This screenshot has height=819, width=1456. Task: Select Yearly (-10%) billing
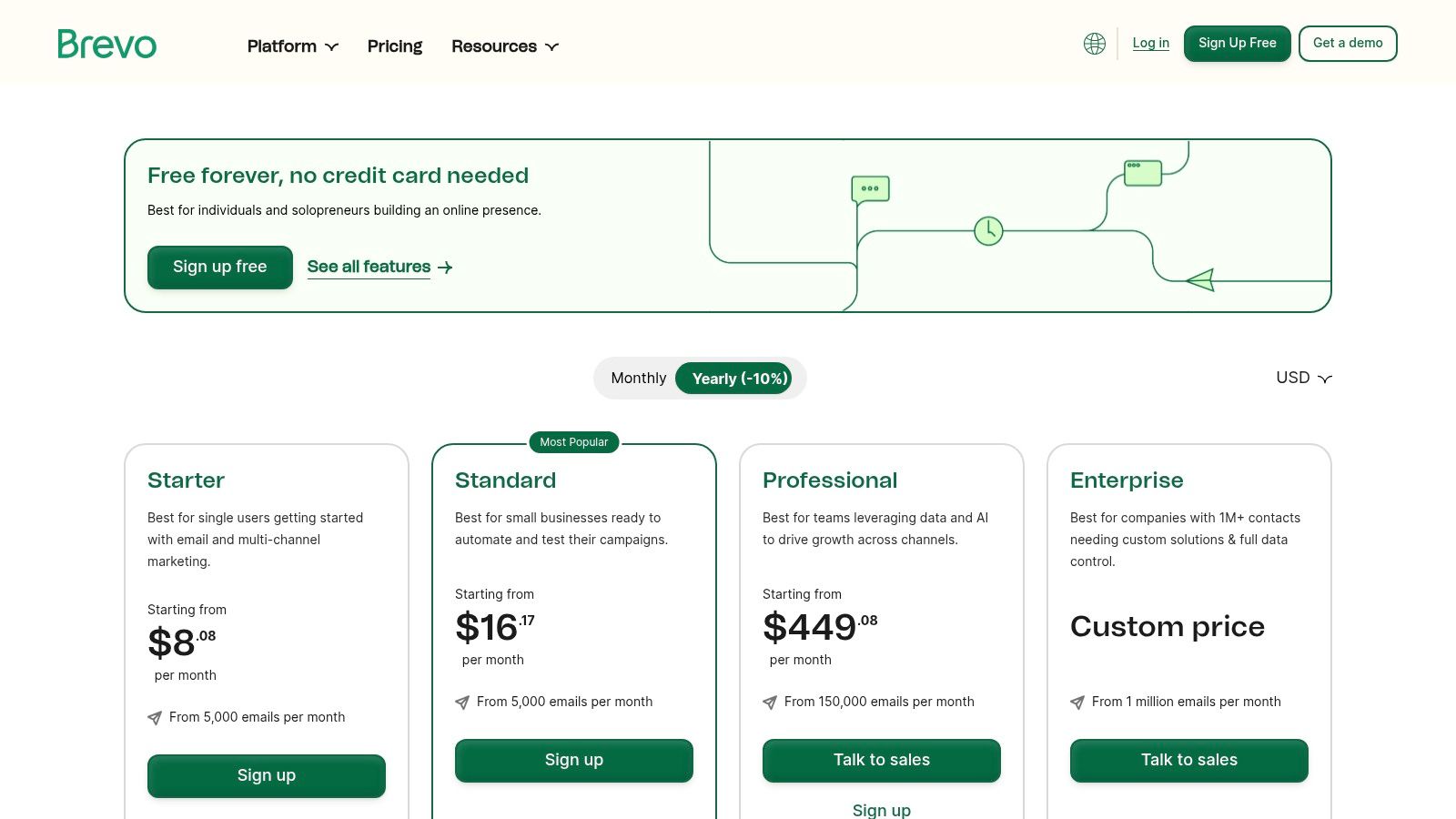(x=739, y=379)
